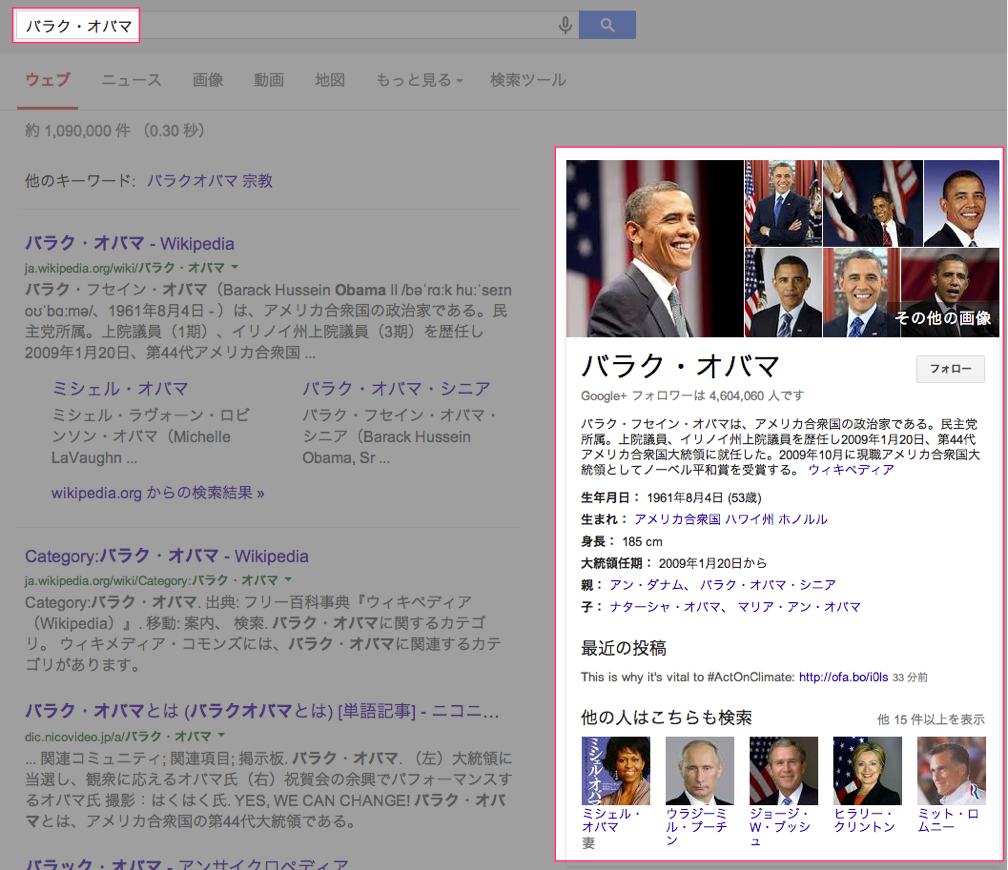This screenshot has height=870, width=1008.
Task: Open the アンサイクロペディア result at the bottom
Action: [186, 864]
